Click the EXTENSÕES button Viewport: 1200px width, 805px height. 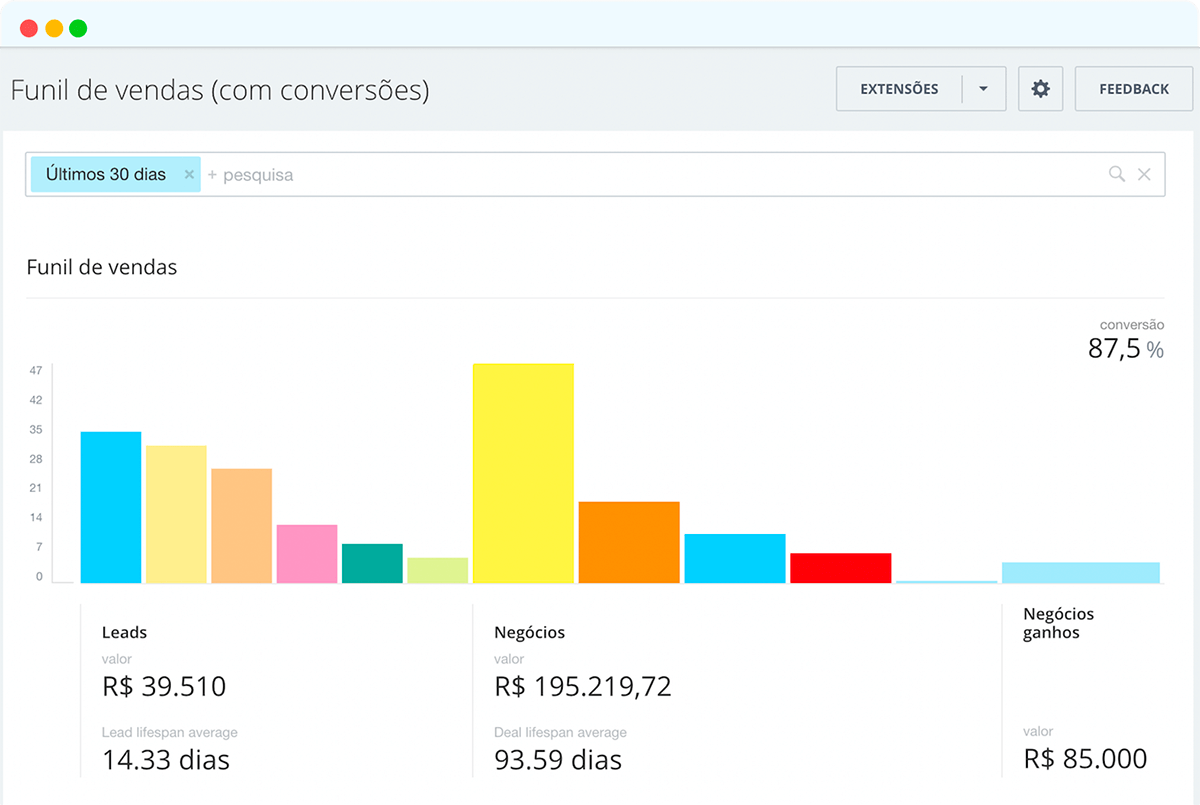tap(899, 89)
